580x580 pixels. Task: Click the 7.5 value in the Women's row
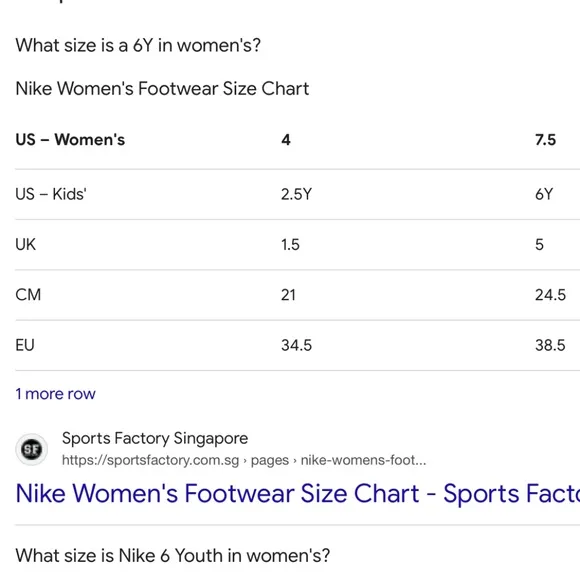point(545,140)
